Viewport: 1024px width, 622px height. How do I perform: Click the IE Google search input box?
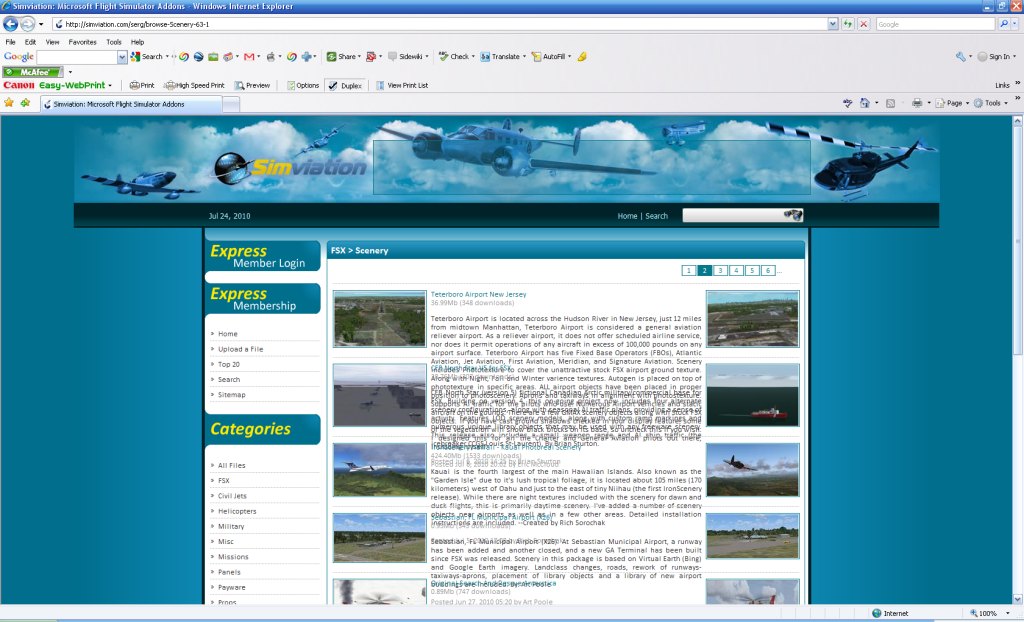tap(935, 24)
